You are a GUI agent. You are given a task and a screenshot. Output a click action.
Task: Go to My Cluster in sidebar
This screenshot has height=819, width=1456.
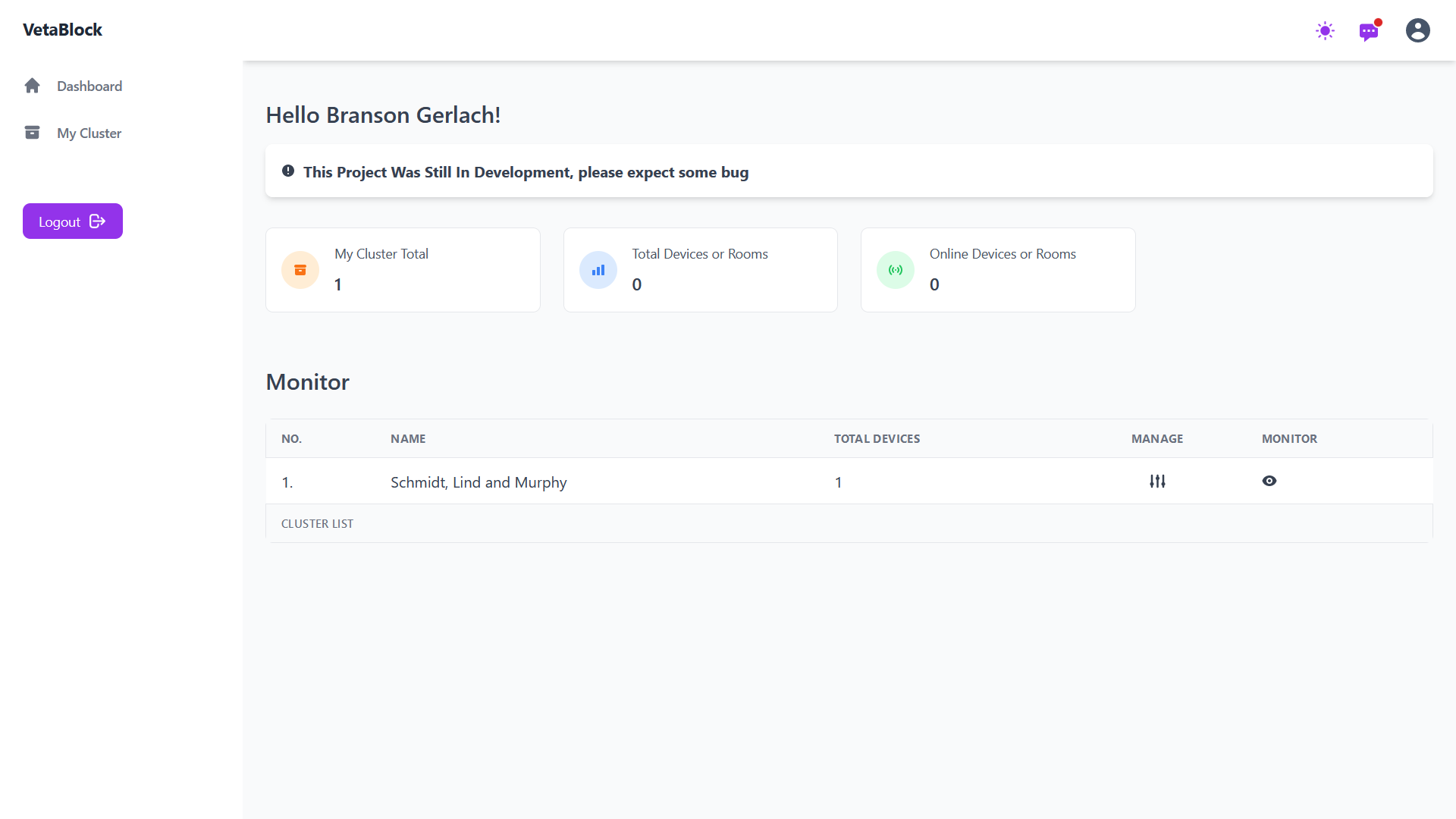tap(89, 133)
